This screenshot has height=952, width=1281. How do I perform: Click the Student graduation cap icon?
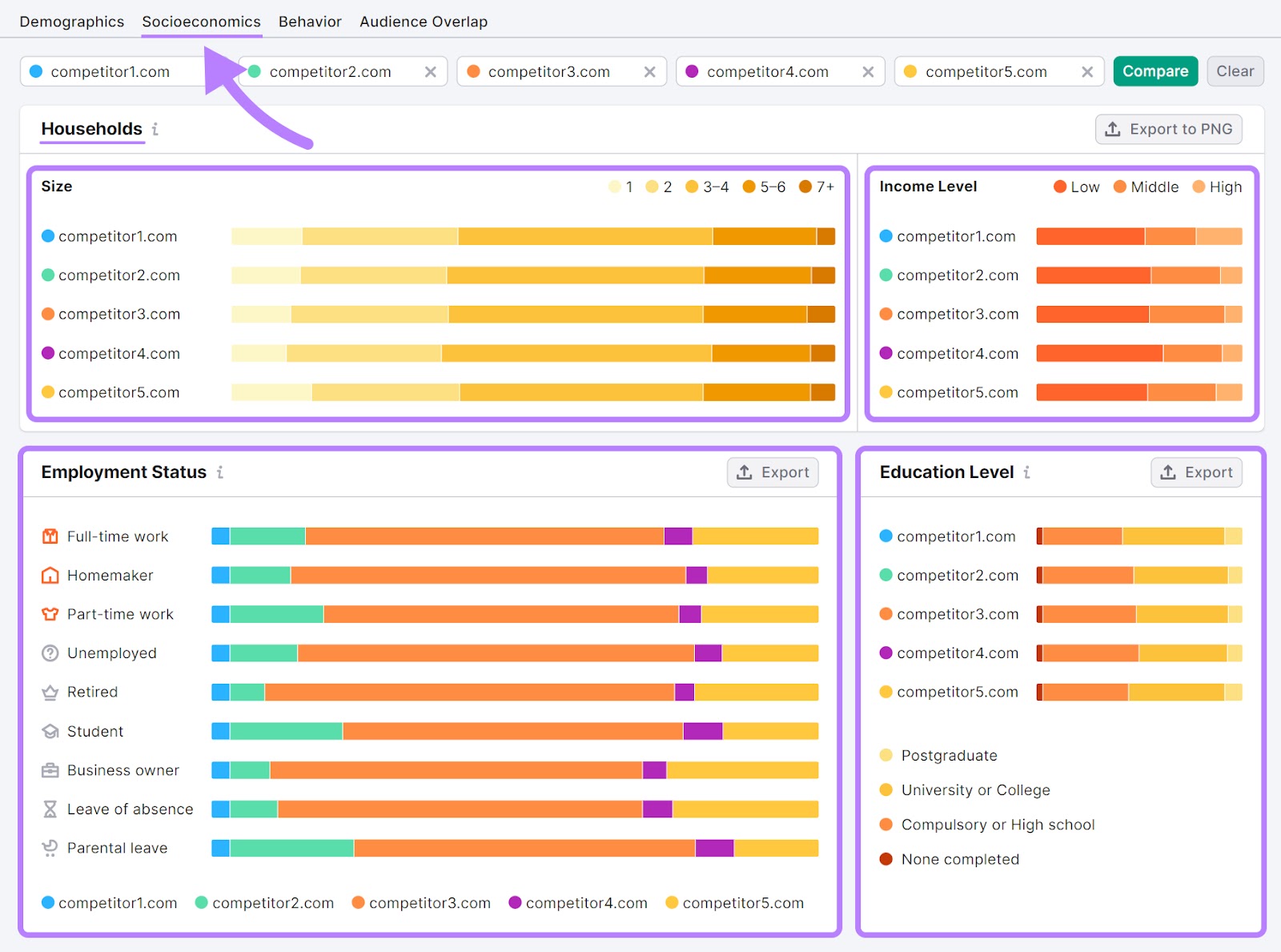[x=50, y=731]
